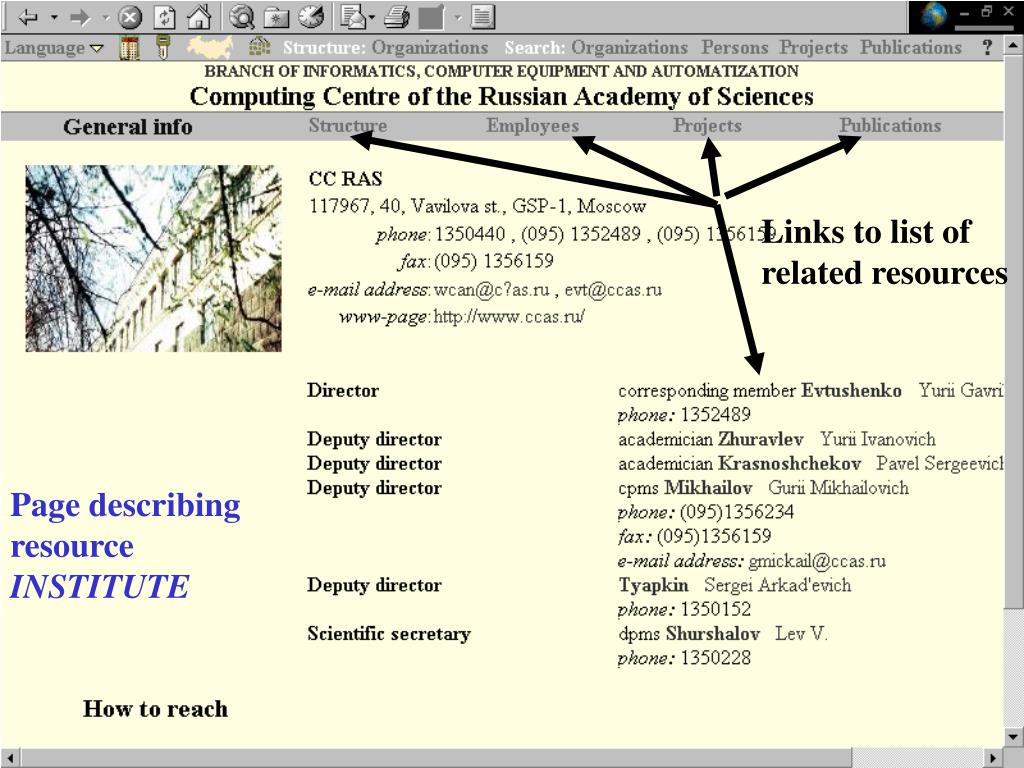1024x768 pixels.
Task: Click the question mark help icon
Action: click(987, 48)
